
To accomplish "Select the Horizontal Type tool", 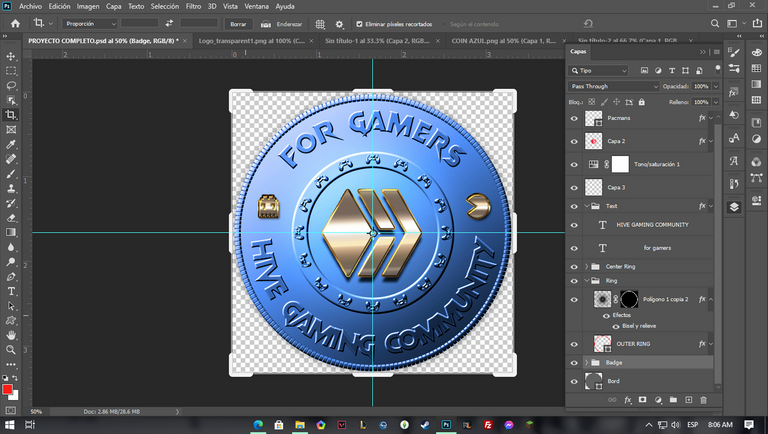I will point(11,291).
